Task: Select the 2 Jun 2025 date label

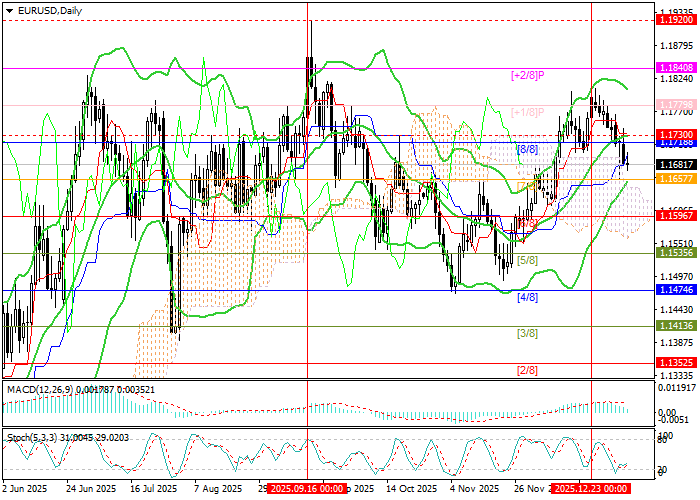Action: [x=25, y=488]
